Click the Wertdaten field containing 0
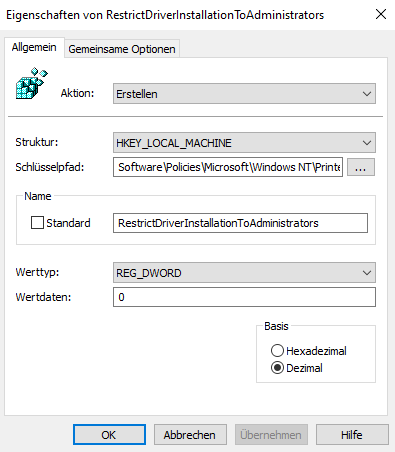This screenshot has width=395, height=452. point(244,297)
